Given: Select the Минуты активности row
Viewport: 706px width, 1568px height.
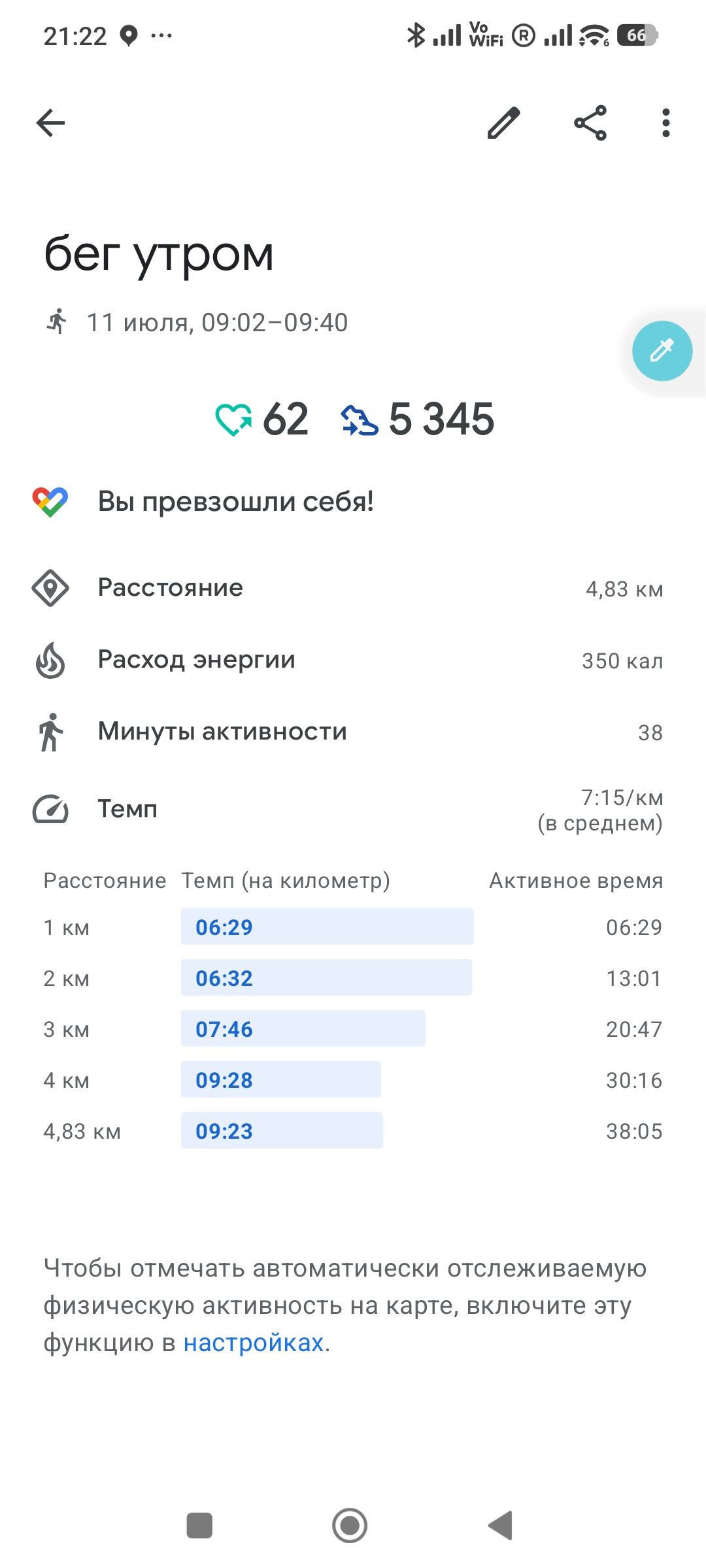Looking at the screenshot, I should pos(353,732).
